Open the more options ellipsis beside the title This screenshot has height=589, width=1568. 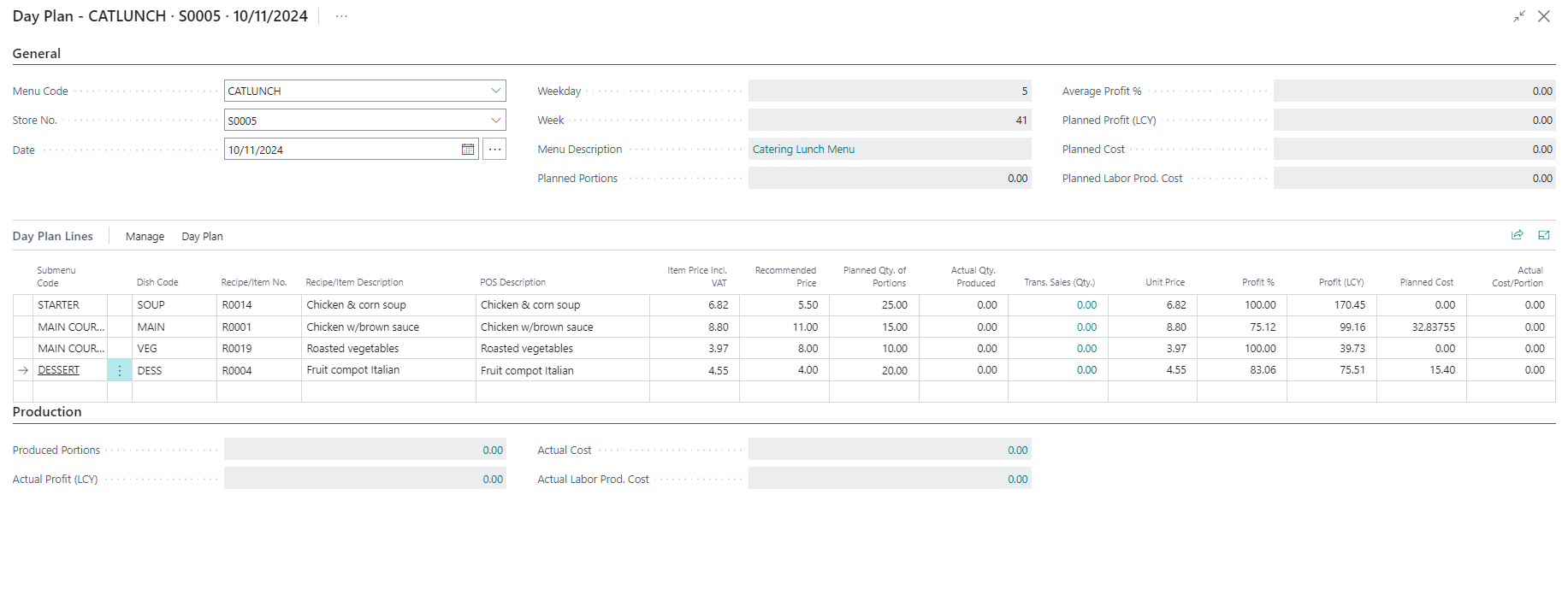click(341, 16)
